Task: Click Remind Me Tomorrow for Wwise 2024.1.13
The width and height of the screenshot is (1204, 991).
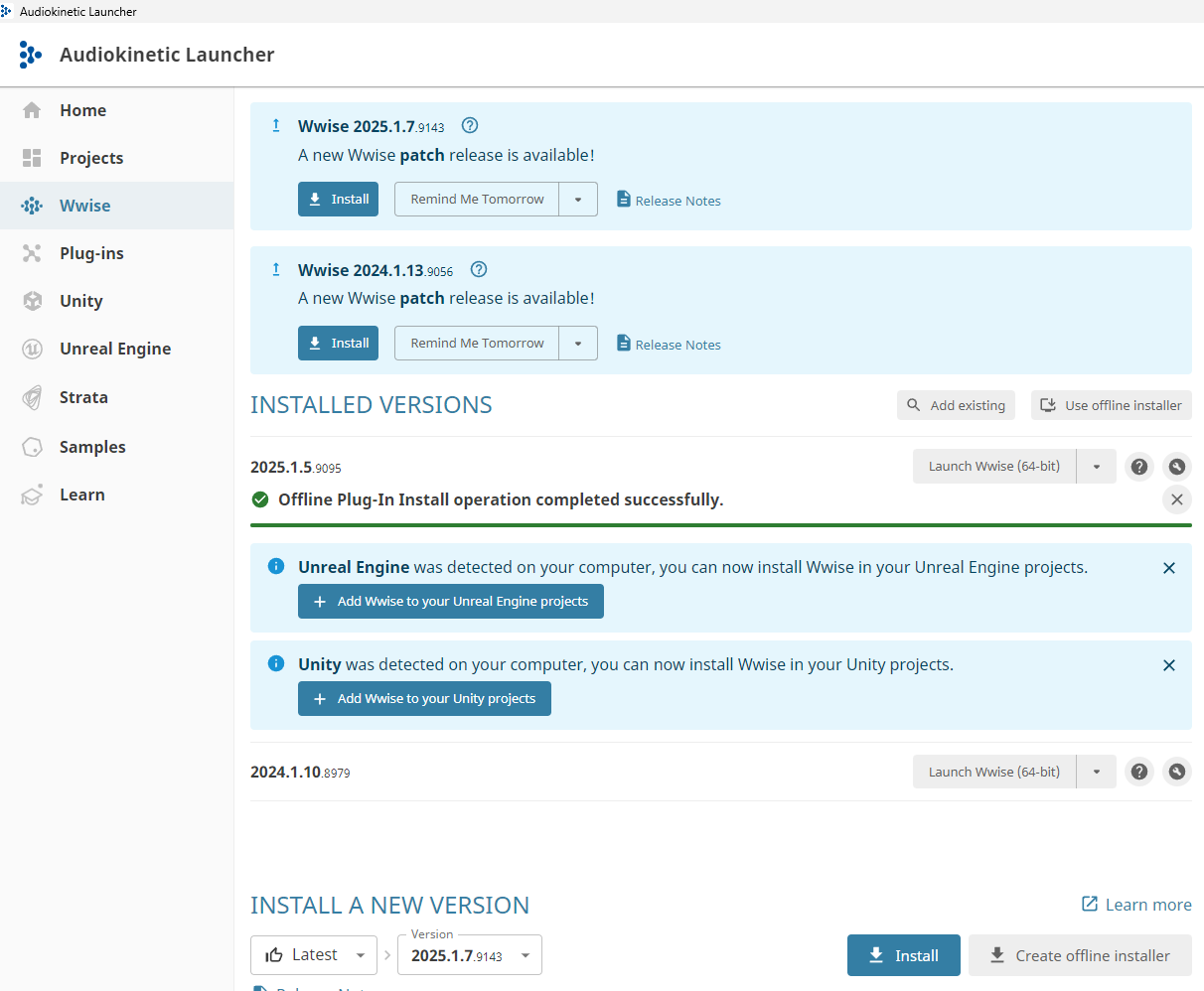Action: click(477, 343)
